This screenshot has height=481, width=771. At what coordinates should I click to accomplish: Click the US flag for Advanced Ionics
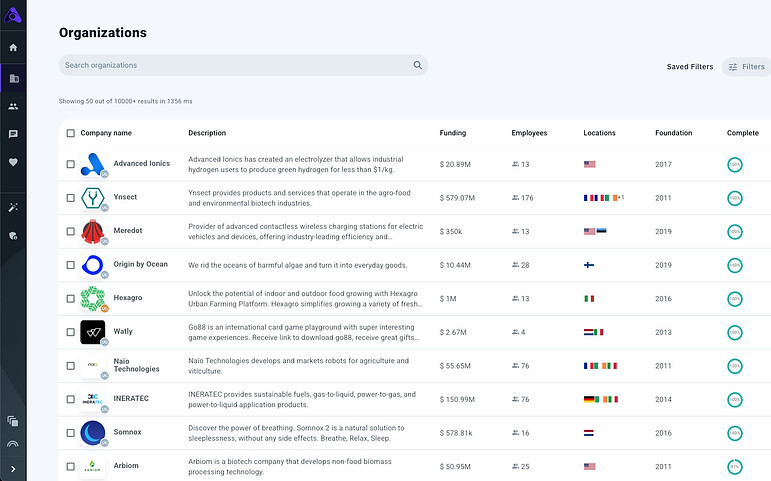pyautogui.click(x=590, y=164)
